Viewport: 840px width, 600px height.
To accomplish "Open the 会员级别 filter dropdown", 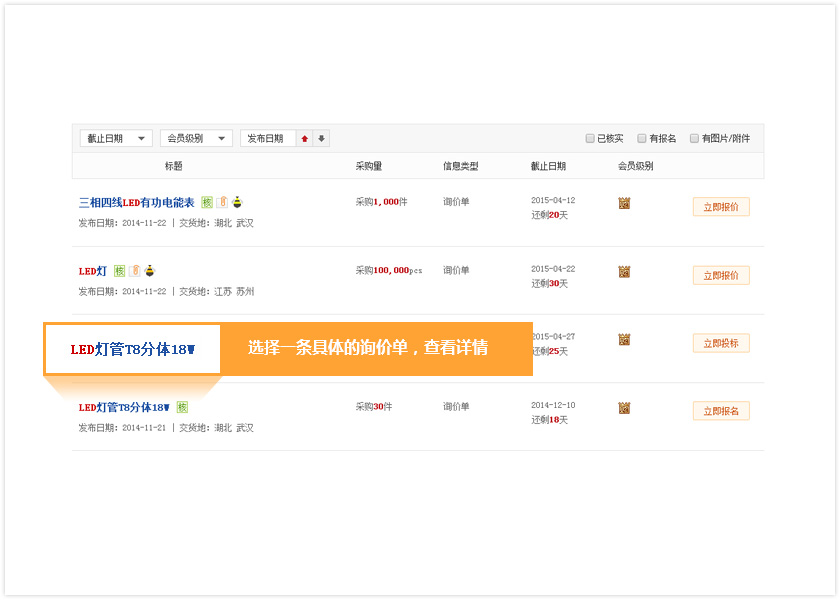I will coord(196,138).
